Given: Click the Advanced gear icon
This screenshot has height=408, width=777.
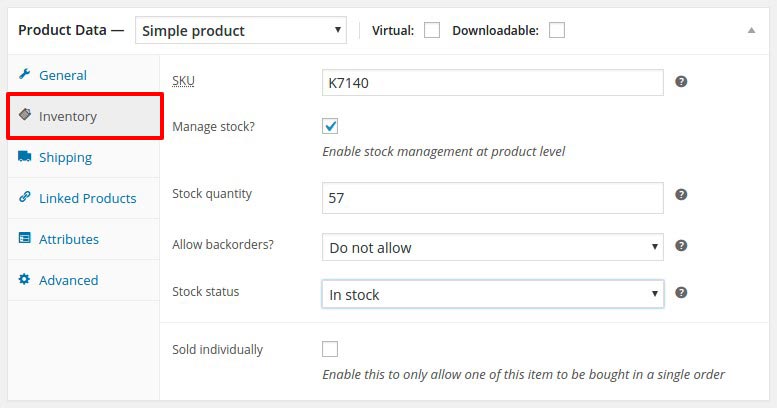Looking at the screenshot, I should pyautogui.click(x=25, y=280).
